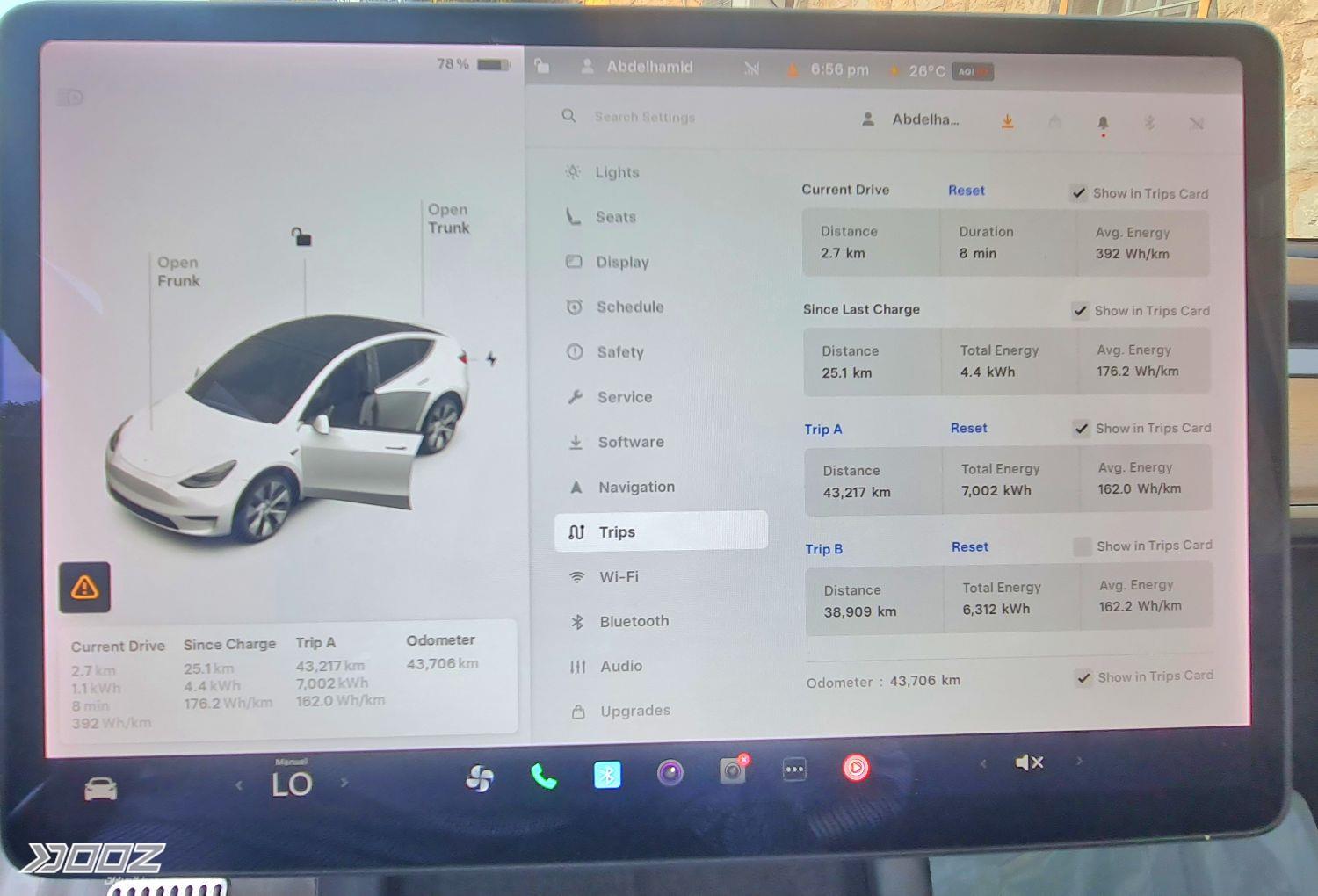1318x896 pixels.
Task: Reset the Current Drive trip
Action: tap(966, 190)
